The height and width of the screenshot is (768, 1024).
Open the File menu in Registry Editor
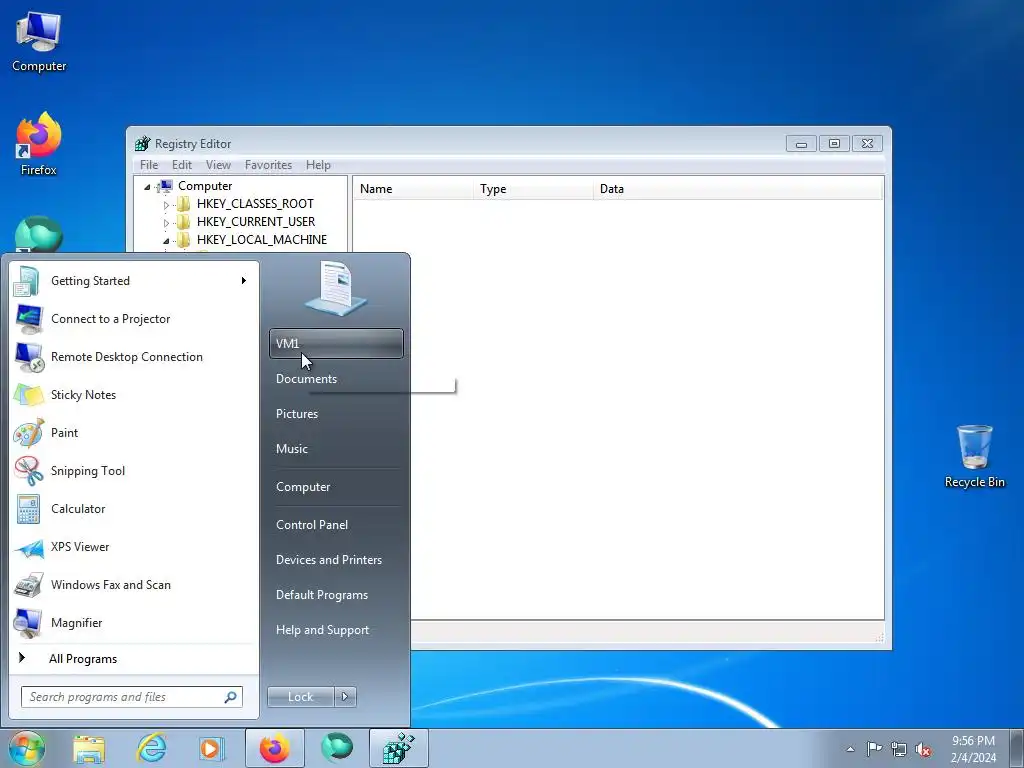[149, 165]
